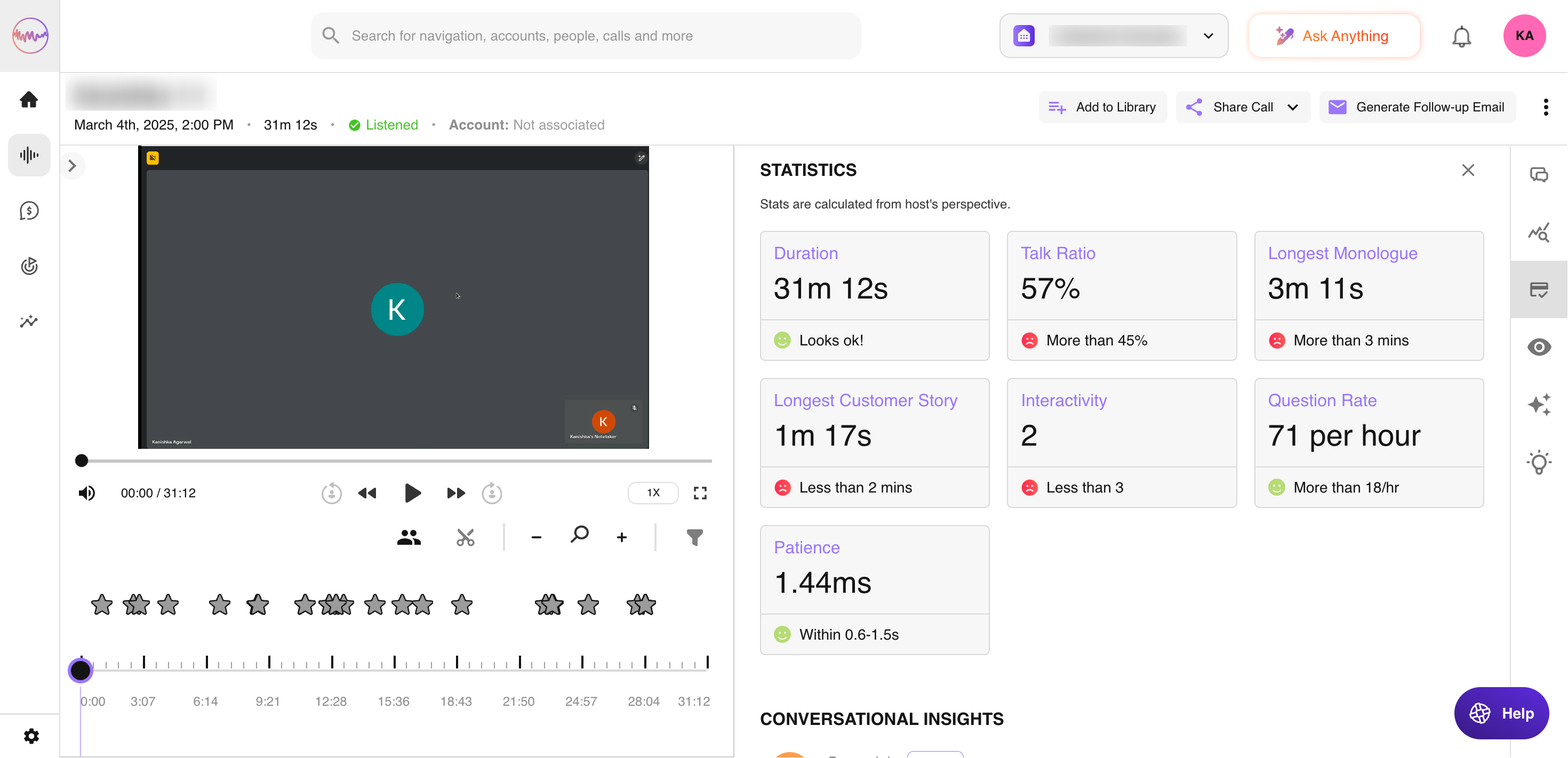The image size is (1568, 758).
Task: Click the Add to Library button
Action: coord(1102,107)
